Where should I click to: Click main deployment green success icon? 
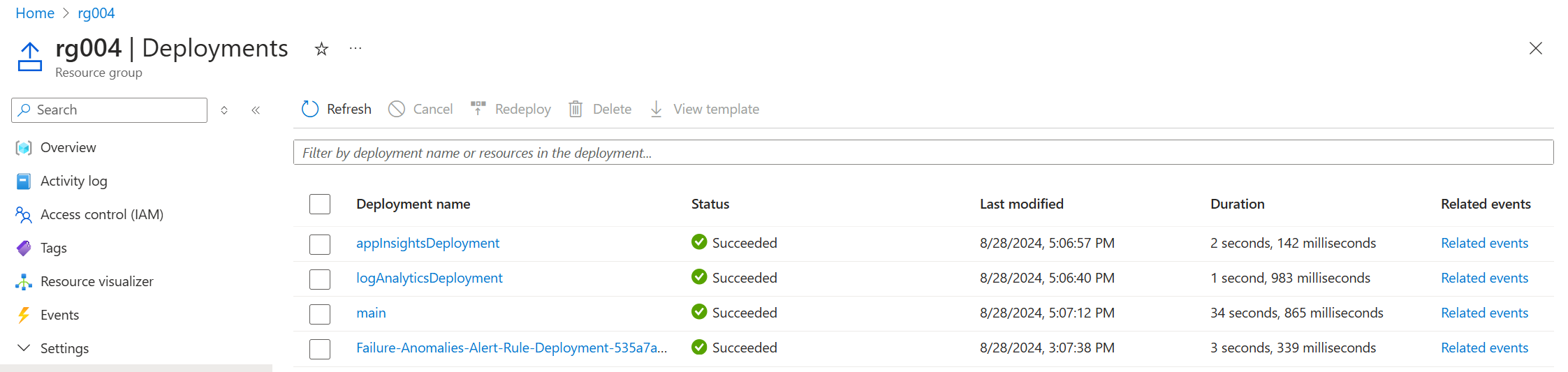pos(699,312)
